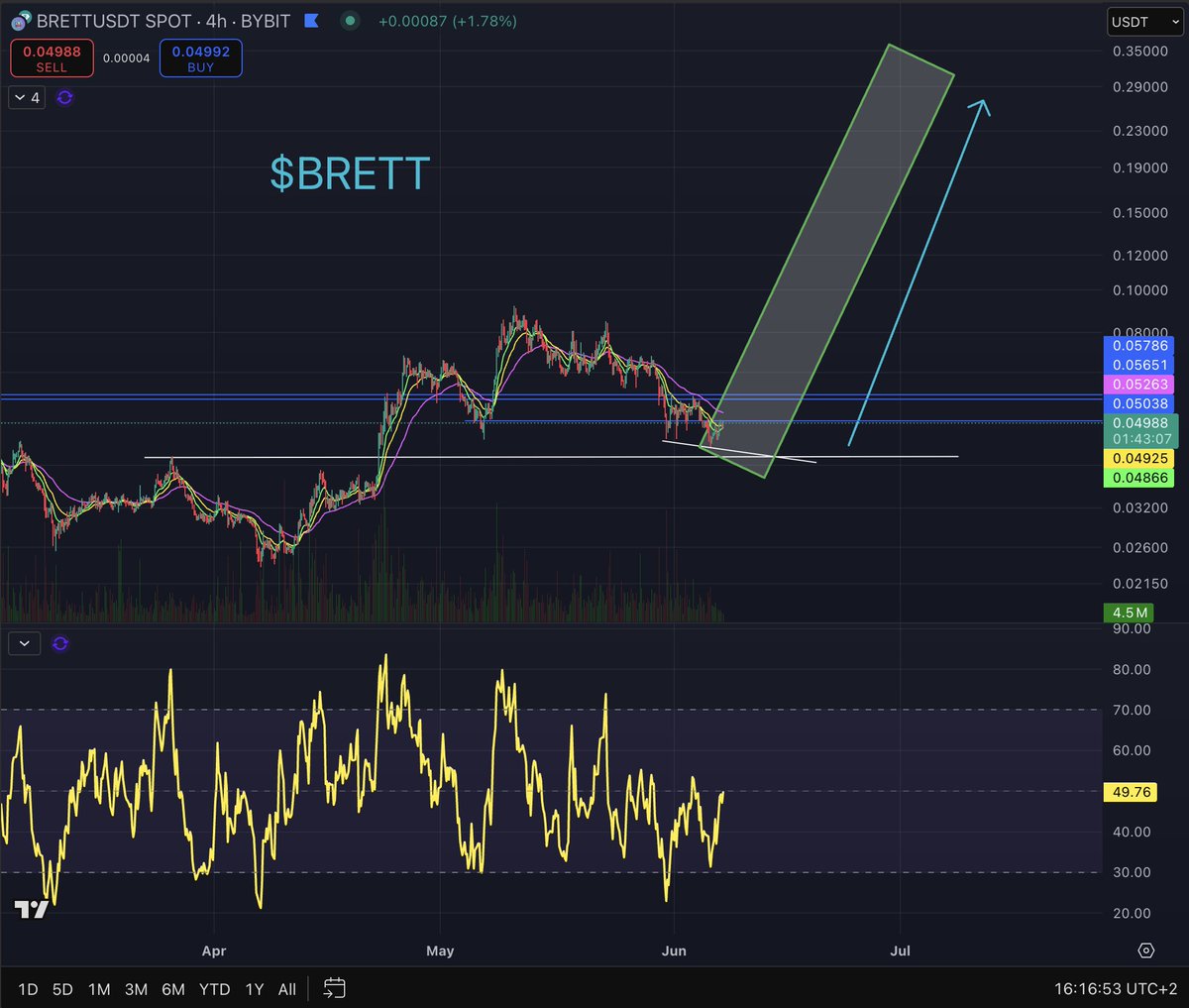Click the 30.00 RSI scale value

pyautogui.click(x=1132, y=872)
